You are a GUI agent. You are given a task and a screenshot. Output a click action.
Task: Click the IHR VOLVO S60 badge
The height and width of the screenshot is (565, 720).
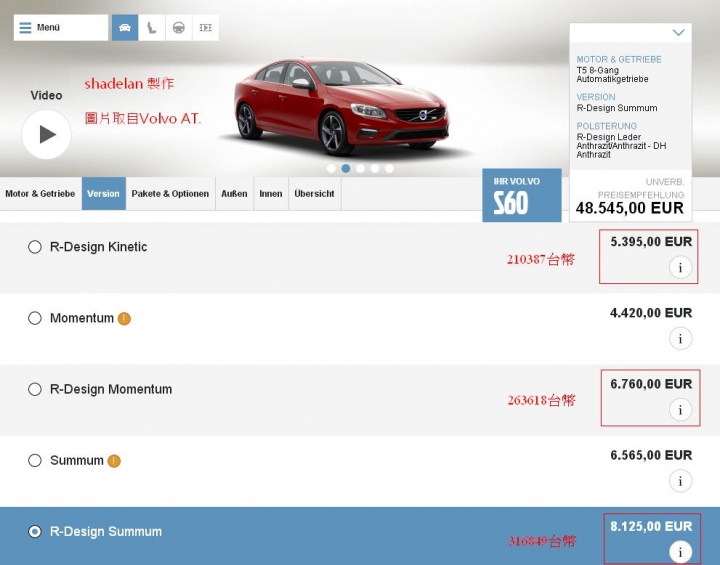click(522, 195)
